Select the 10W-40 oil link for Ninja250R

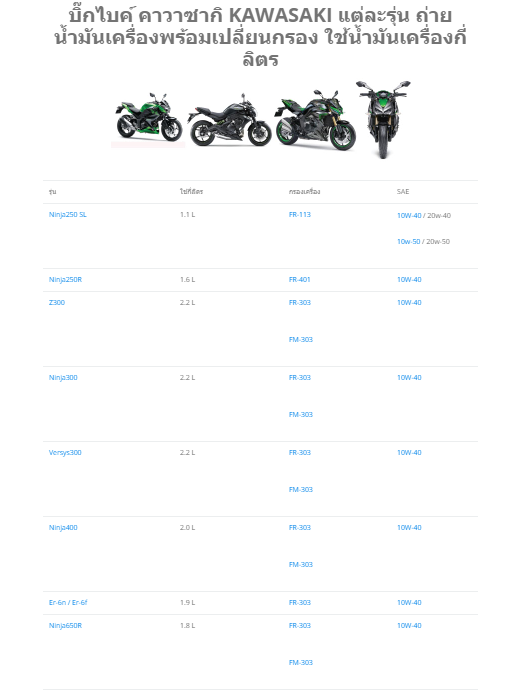click(x=409, y=279)
